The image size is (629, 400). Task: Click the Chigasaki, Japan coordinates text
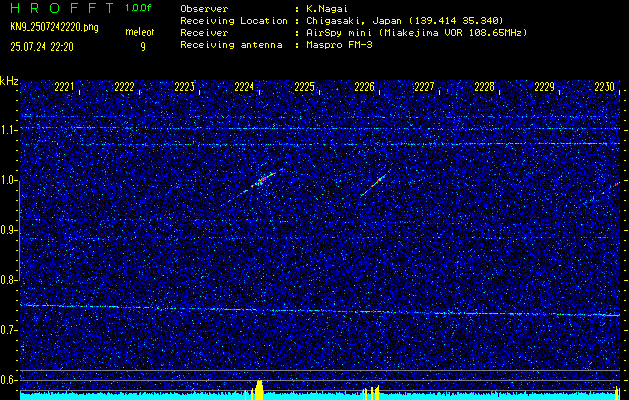pos(404,21)
